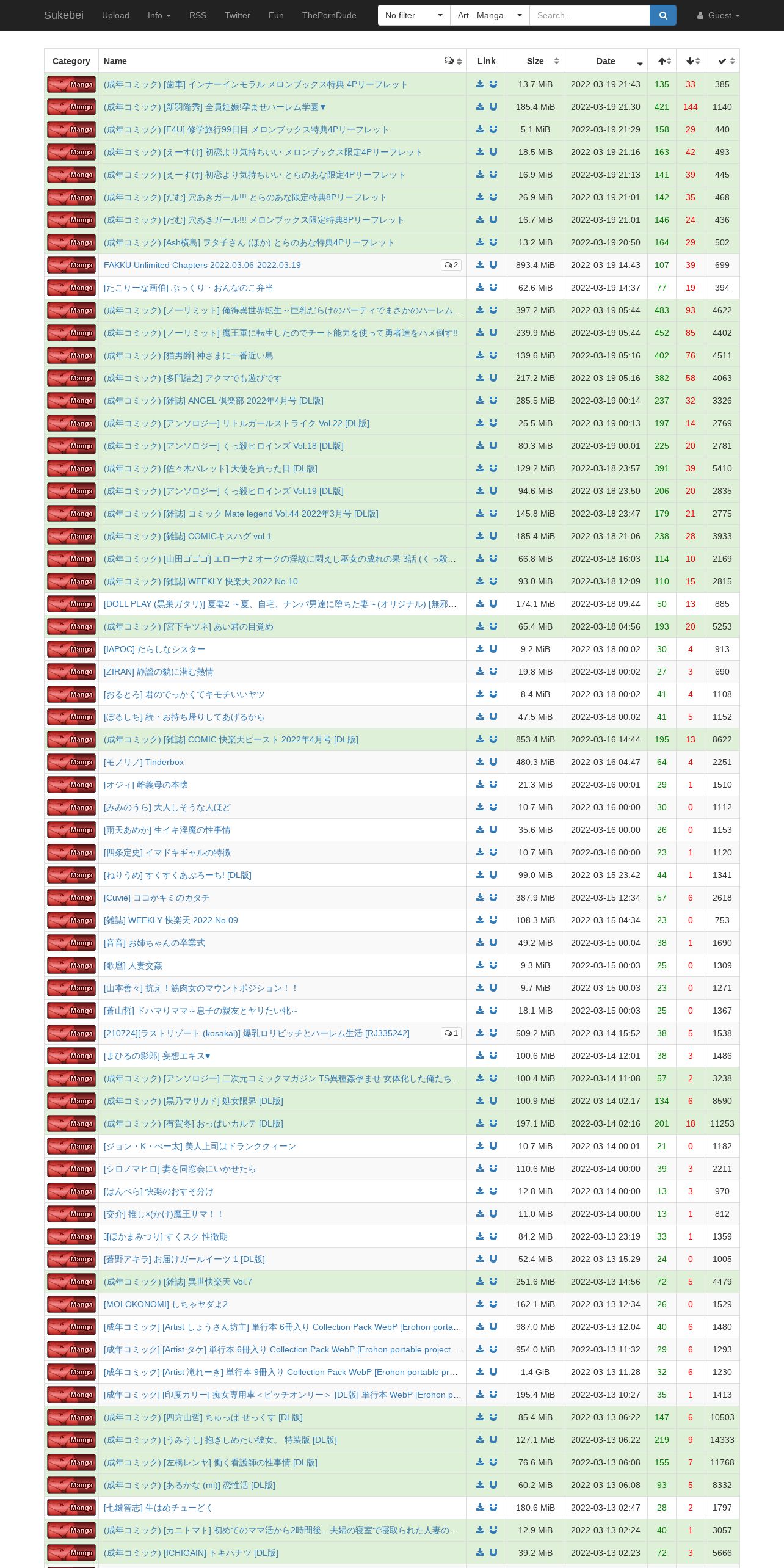This screenshot has height=1568, width=784.
Task: Open the 1 comment badge on 509.2 MiB row
Action: [451, 1033]
